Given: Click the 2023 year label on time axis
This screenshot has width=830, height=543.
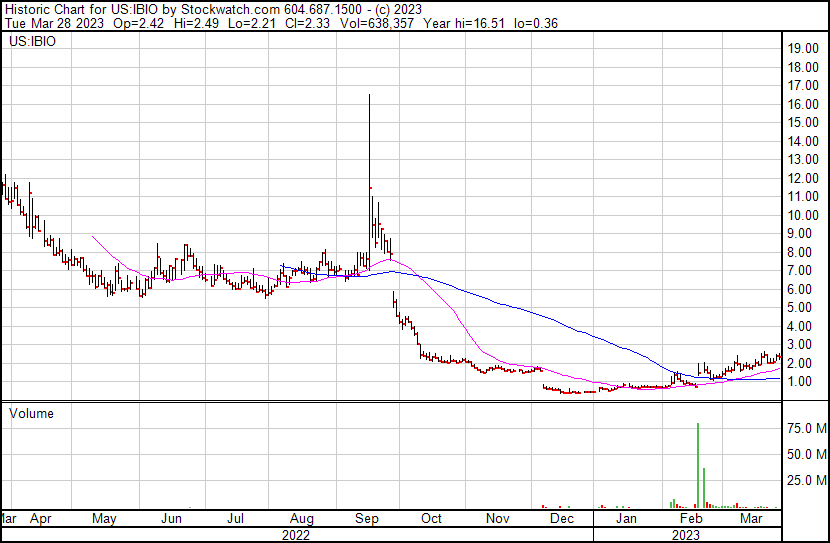Looking at the screenshot, I should [x=687, y=534].
